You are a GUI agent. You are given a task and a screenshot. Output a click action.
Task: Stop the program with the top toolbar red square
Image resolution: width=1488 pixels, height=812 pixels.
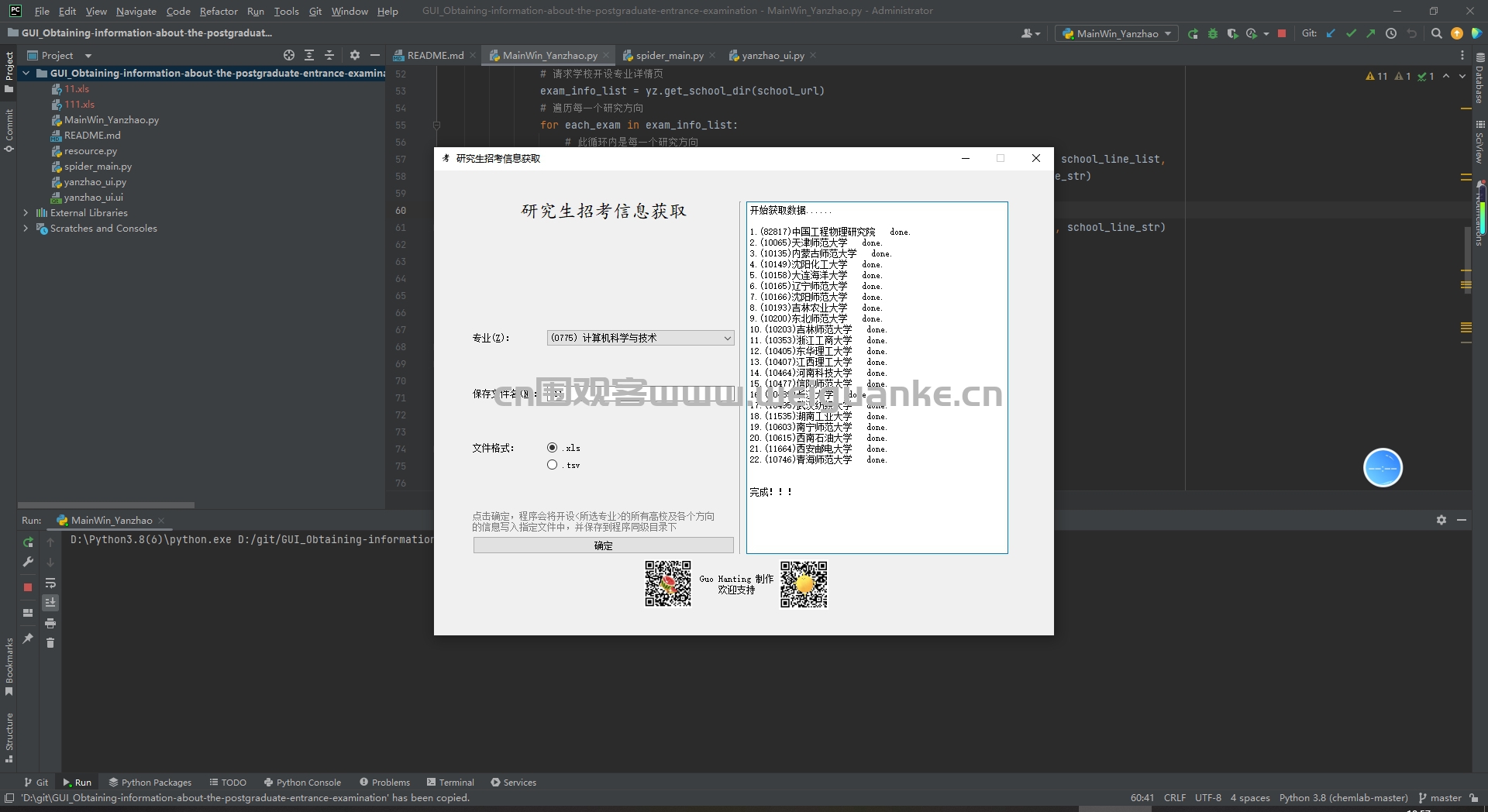click(1282, 33)
